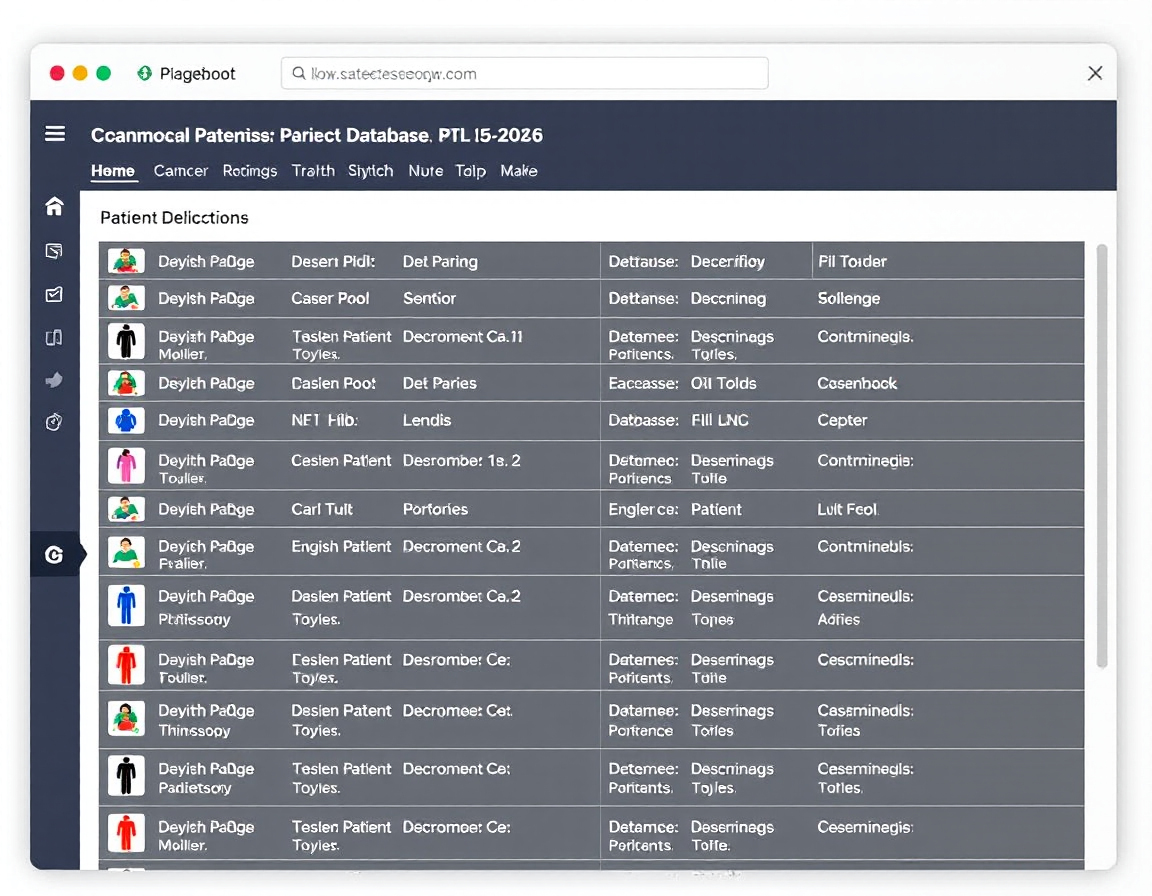The height and width of the screenshot is (896, 1152).
Task: Click the vertical scrollbar of patient list
Action: pyautogui.click(x=1101, y=456)
